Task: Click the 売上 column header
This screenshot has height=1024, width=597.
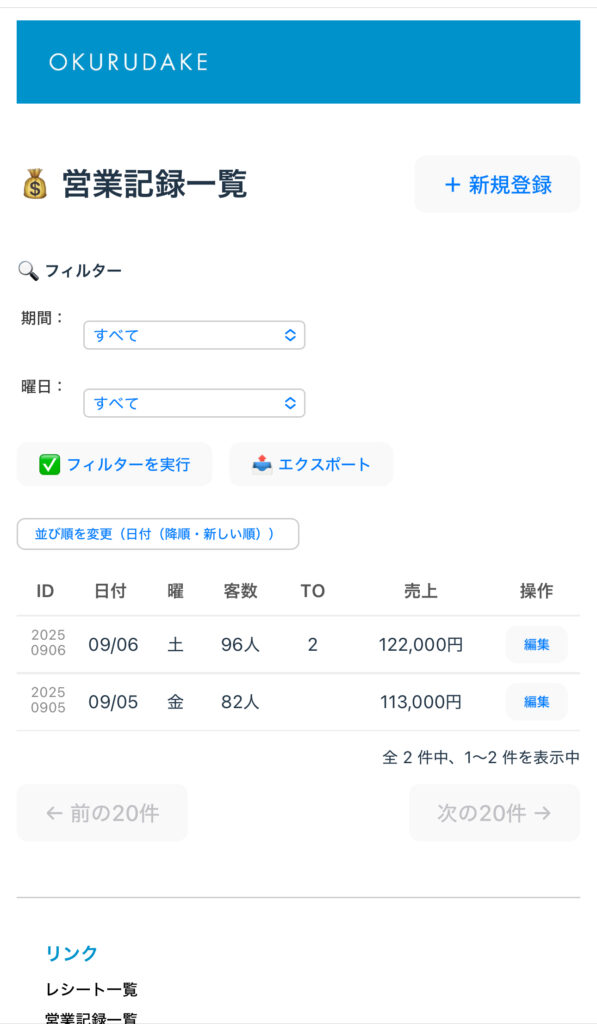Action: 420,591
